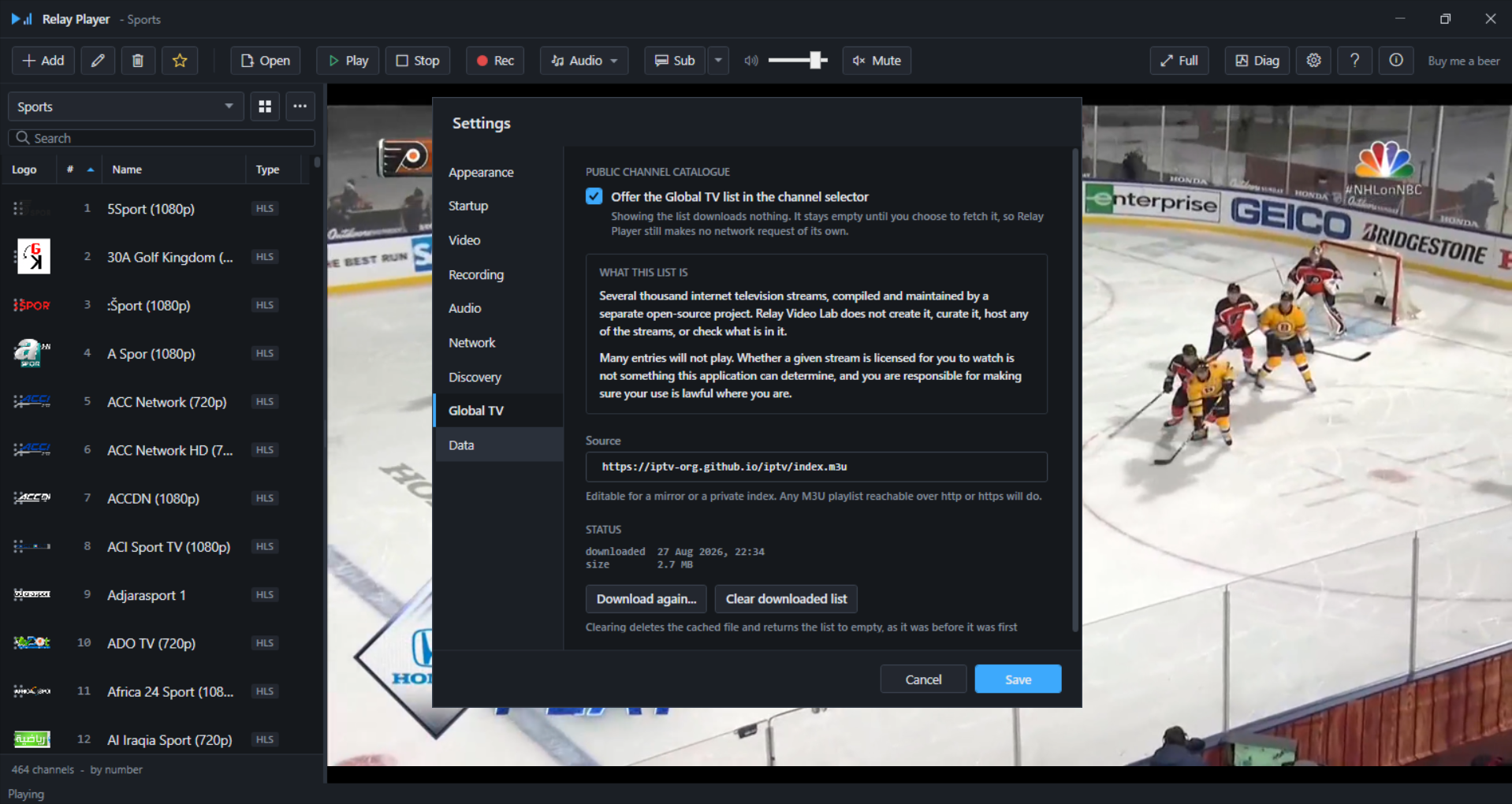The width and height of the screenshot is (1512, 804).
Task: Edit the Source URL field
Action: point(816,467)
